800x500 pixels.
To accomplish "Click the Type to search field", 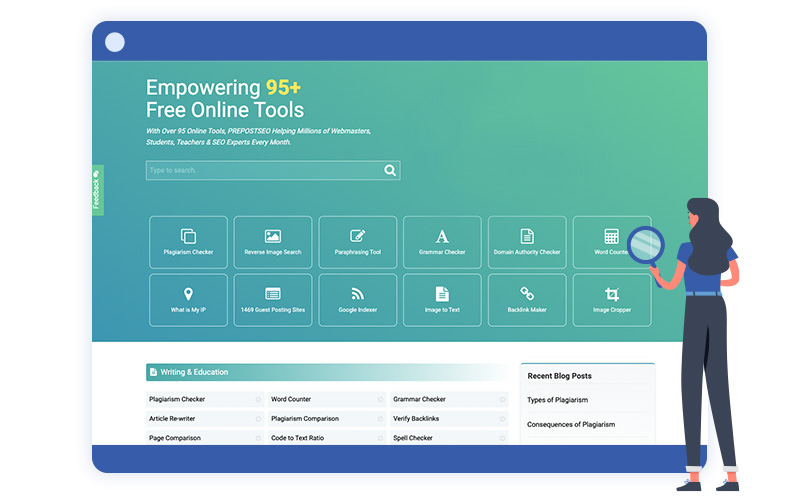I will 273,170.
